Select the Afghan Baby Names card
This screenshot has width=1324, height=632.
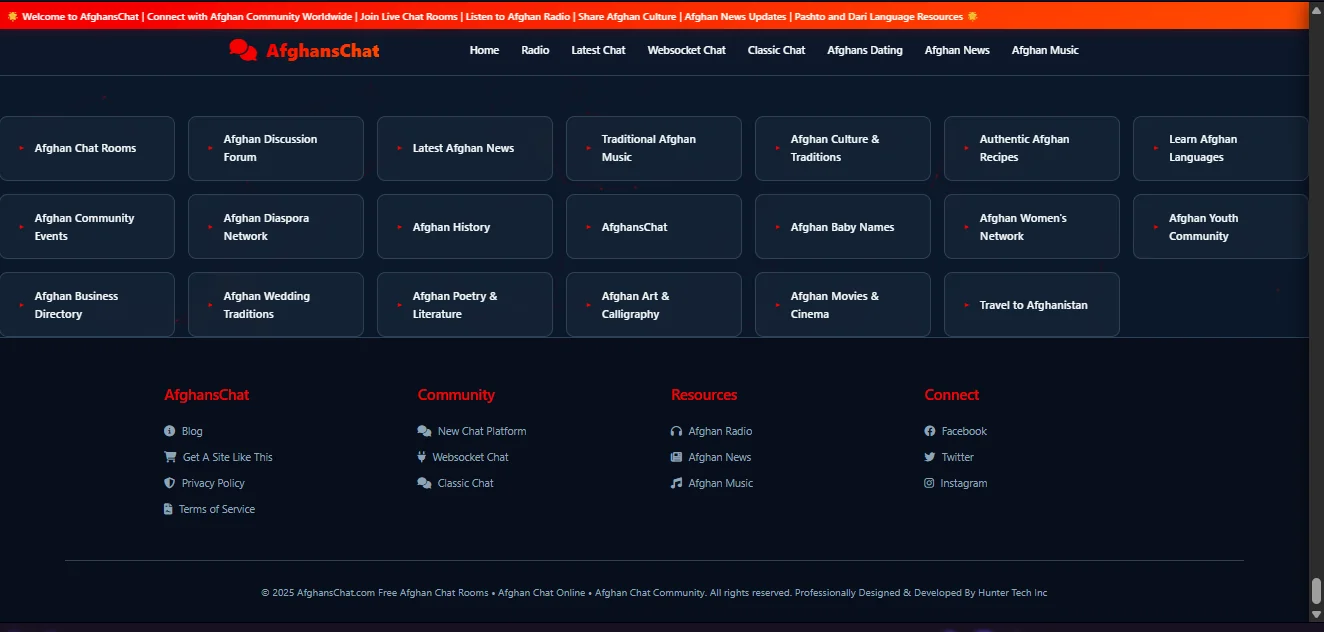[x=842, y=227]
